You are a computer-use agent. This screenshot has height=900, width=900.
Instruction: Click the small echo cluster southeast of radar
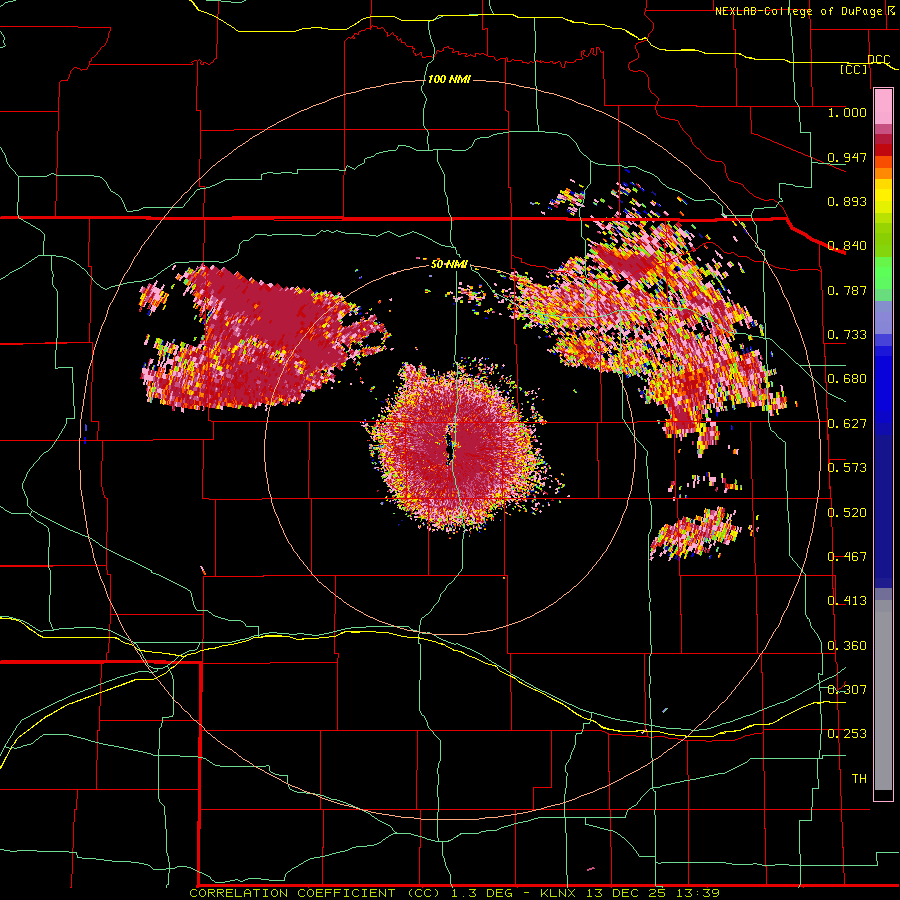point(696,533)
